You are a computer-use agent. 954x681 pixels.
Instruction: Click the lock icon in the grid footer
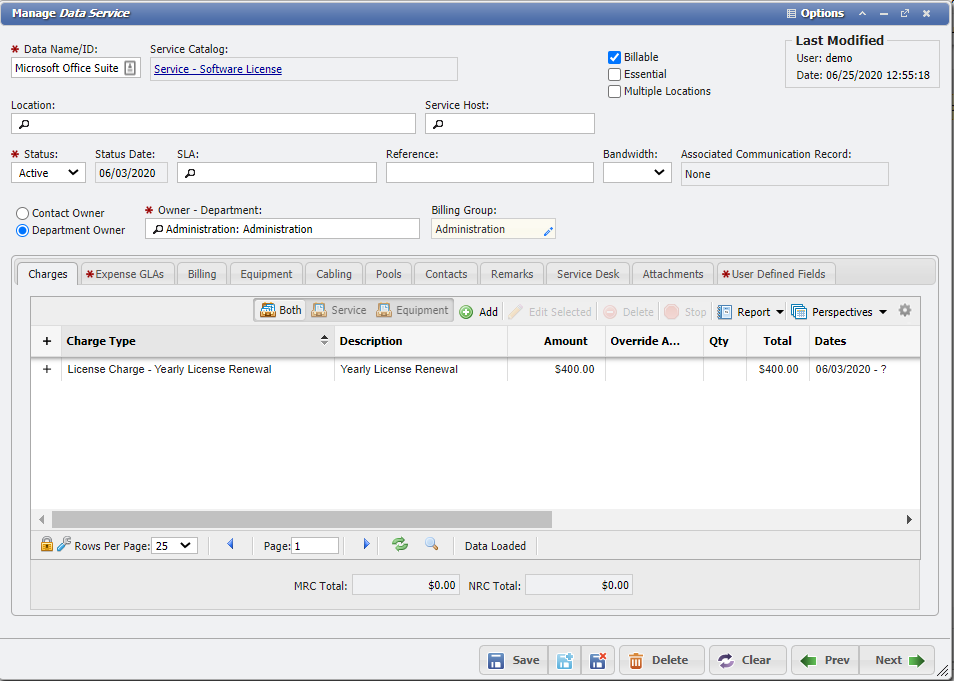click(46, 544)
